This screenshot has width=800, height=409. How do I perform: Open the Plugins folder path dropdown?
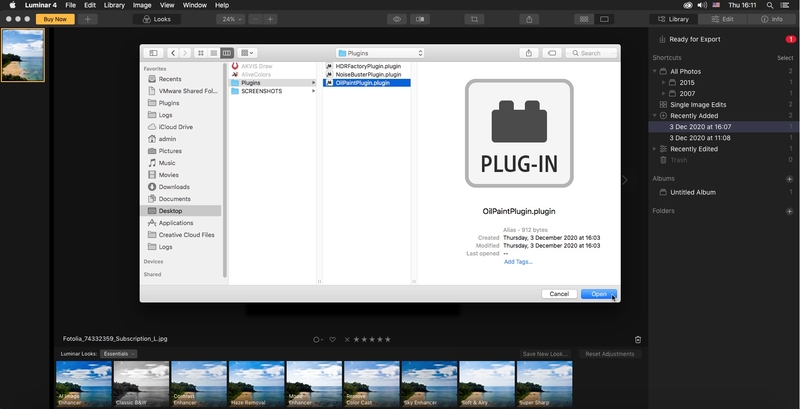[380, 53]
